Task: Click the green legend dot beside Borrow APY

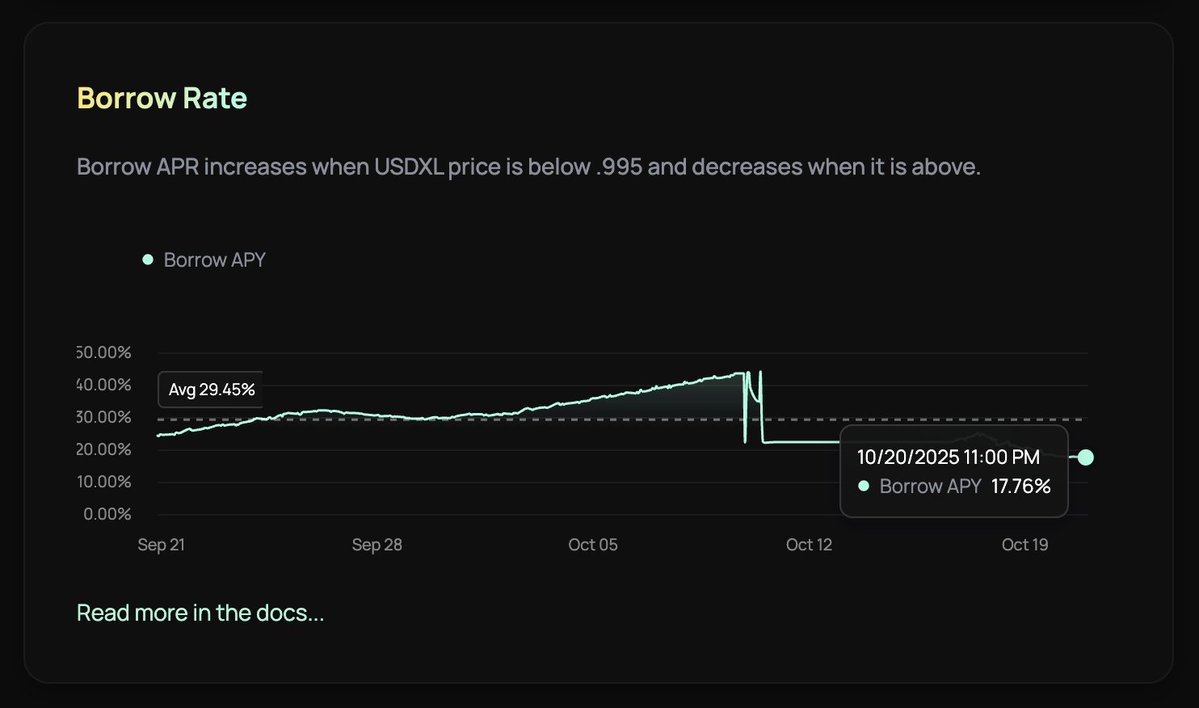Action: (x=148, y=260)
